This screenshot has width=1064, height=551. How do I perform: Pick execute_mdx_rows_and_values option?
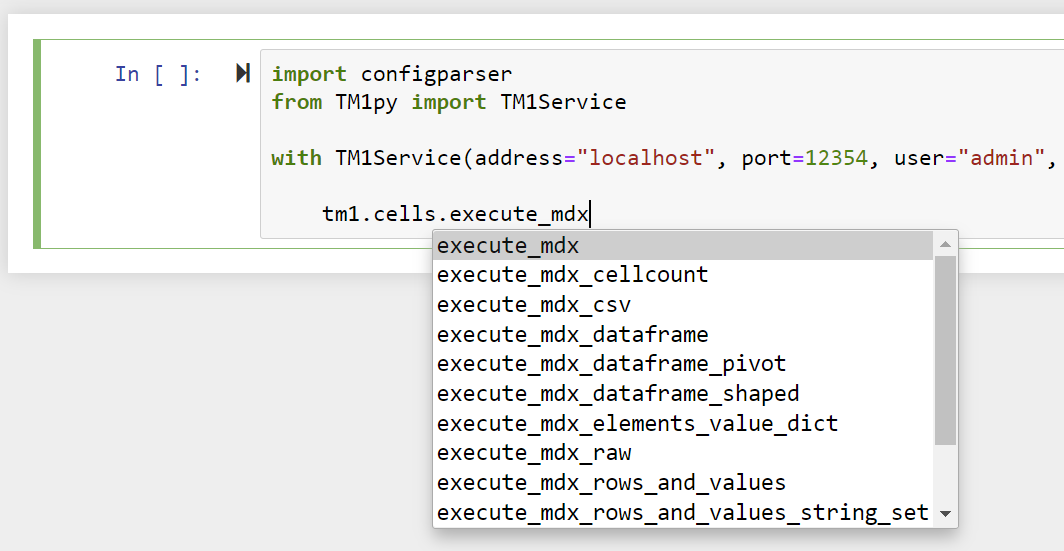[x=683, y=482]
